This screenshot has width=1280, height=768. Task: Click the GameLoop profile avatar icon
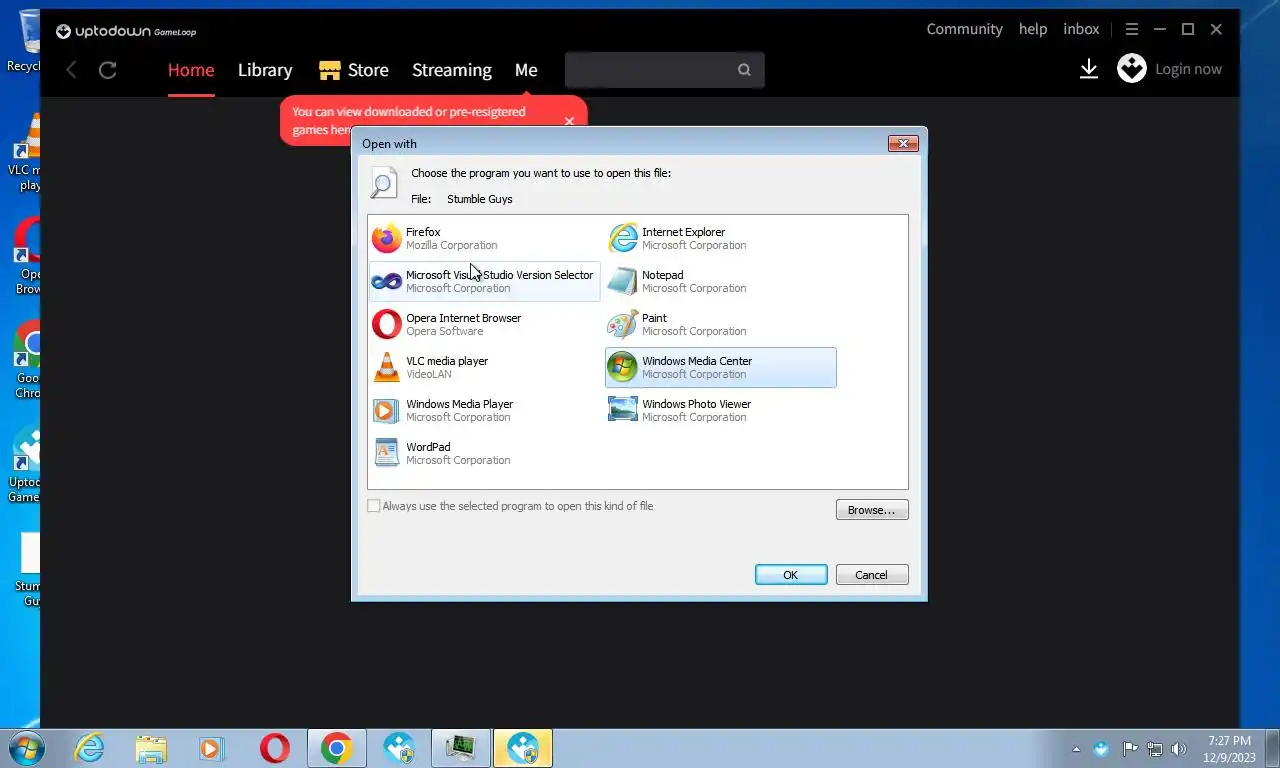(1131, 69)
